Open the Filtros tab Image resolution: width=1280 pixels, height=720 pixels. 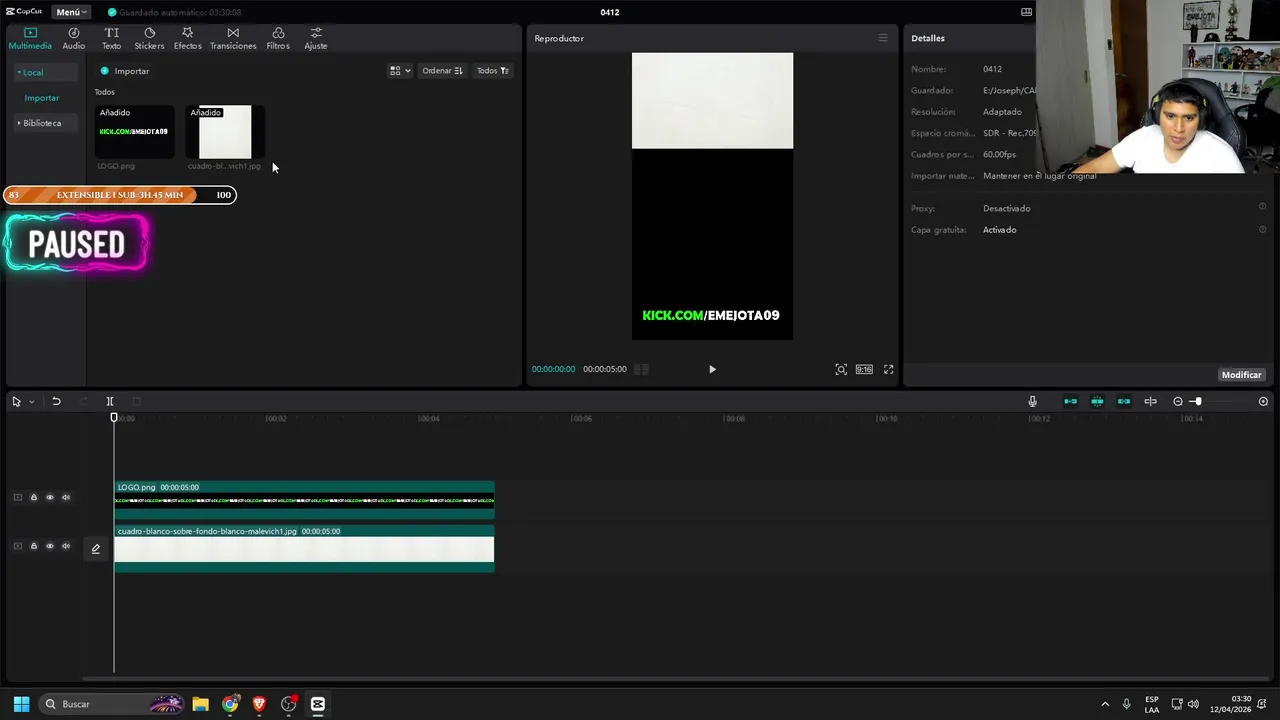click(278, 38)
